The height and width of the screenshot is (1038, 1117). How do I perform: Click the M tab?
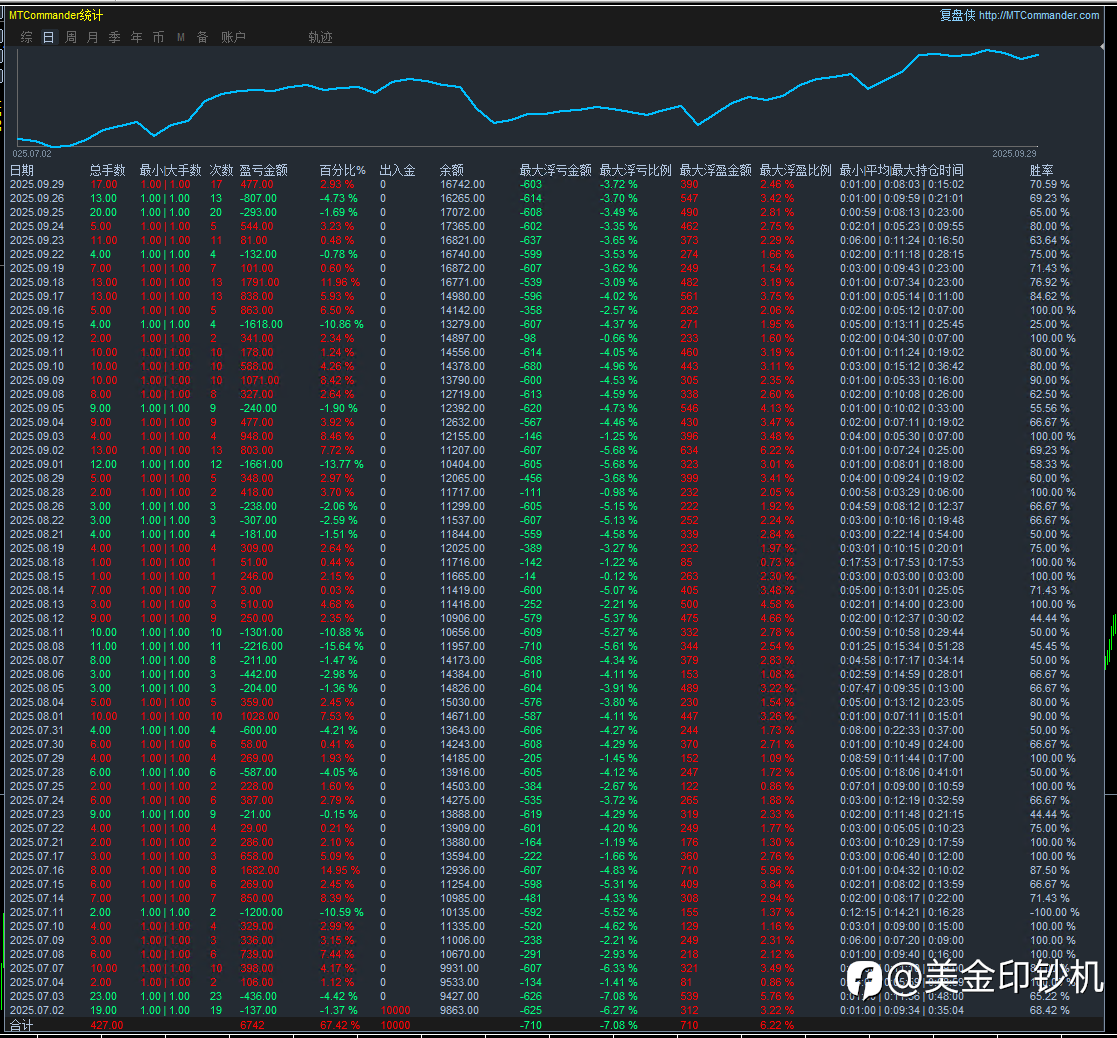tap(181, 37)
